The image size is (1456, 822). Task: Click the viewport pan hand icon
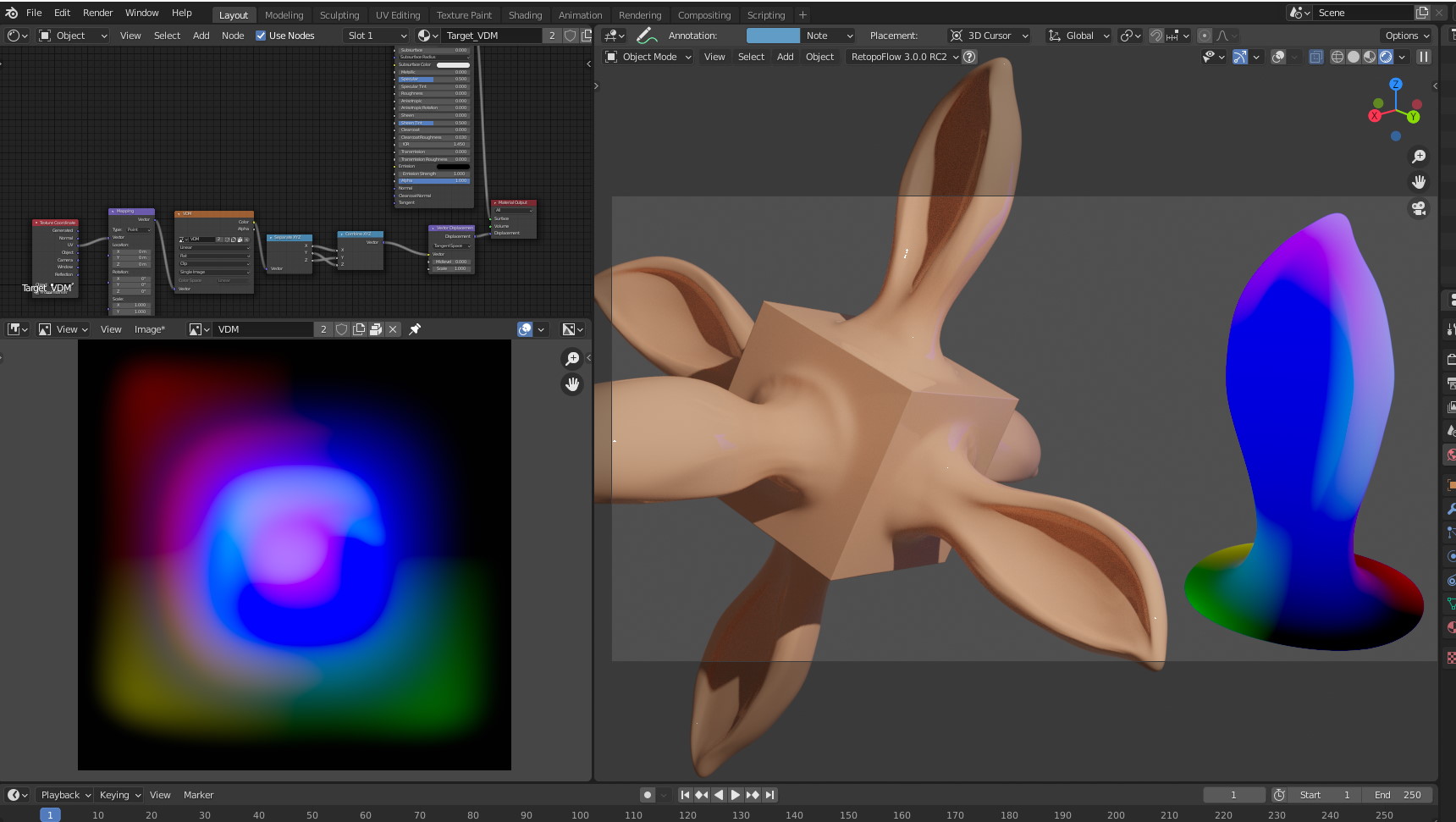(1419, 182)
